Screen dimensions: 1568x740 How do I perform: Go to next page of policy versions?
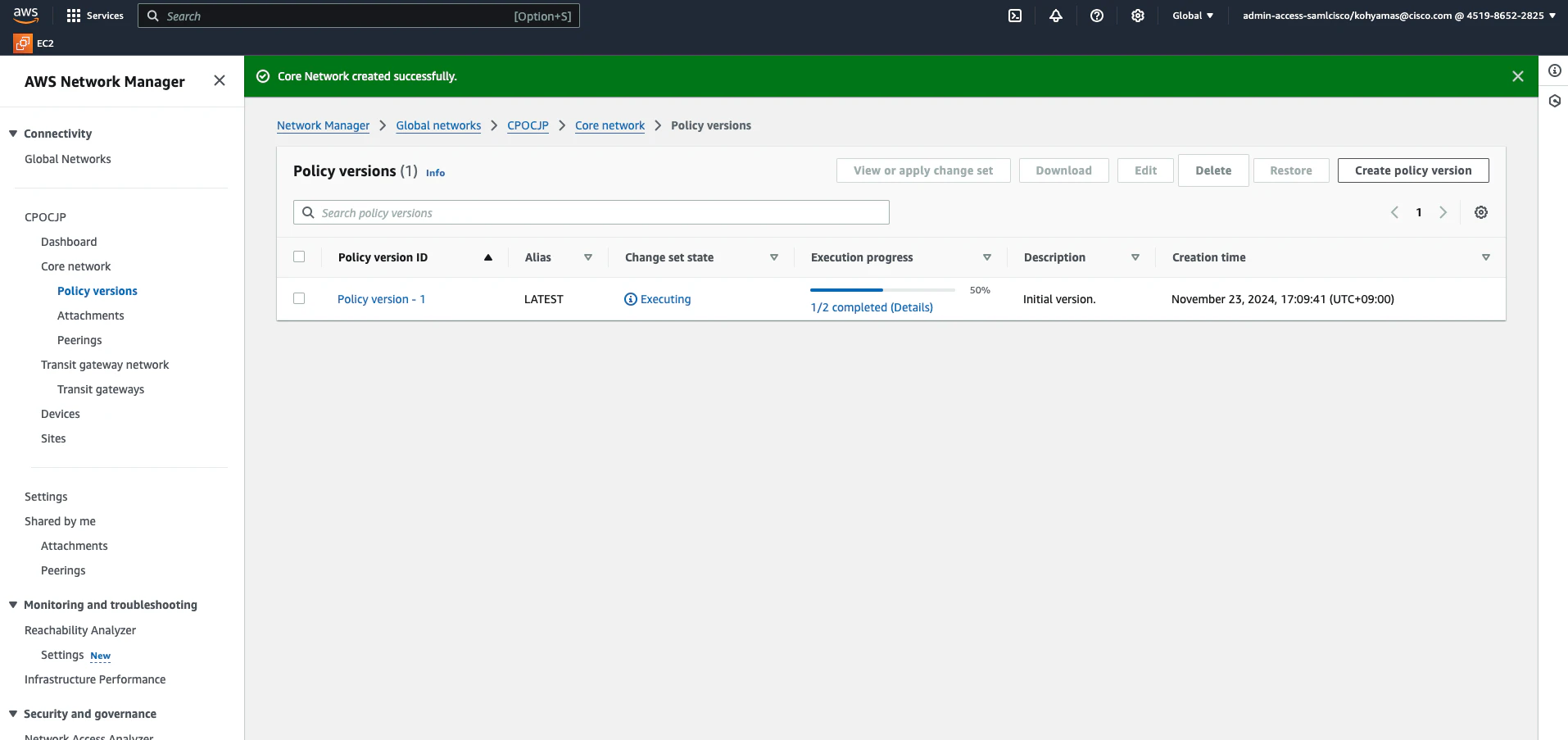(x=1443, y=212)
